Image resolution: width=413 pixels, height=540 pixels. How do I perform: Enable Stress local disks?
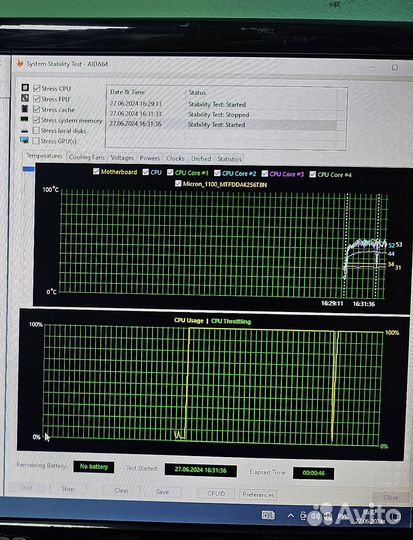36,130
